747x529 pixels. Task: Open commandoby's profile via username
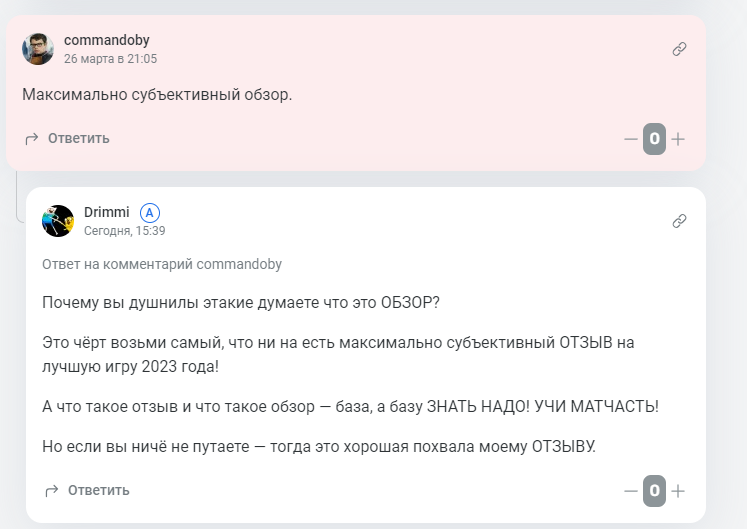107,40
